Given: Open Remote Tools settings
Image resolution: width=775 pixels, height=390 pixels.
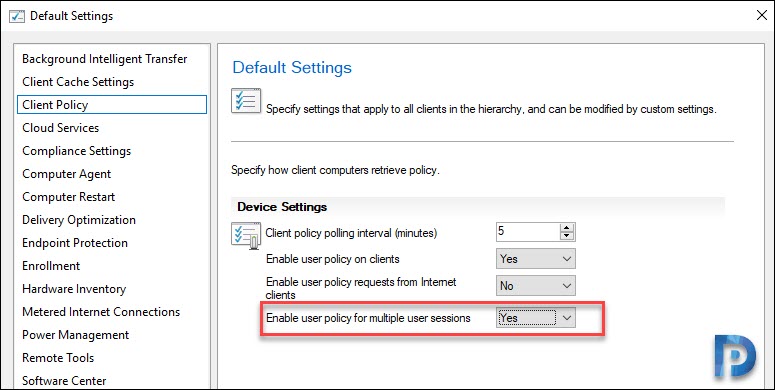Looking at the screenshot, I should [x=58, y=358].
